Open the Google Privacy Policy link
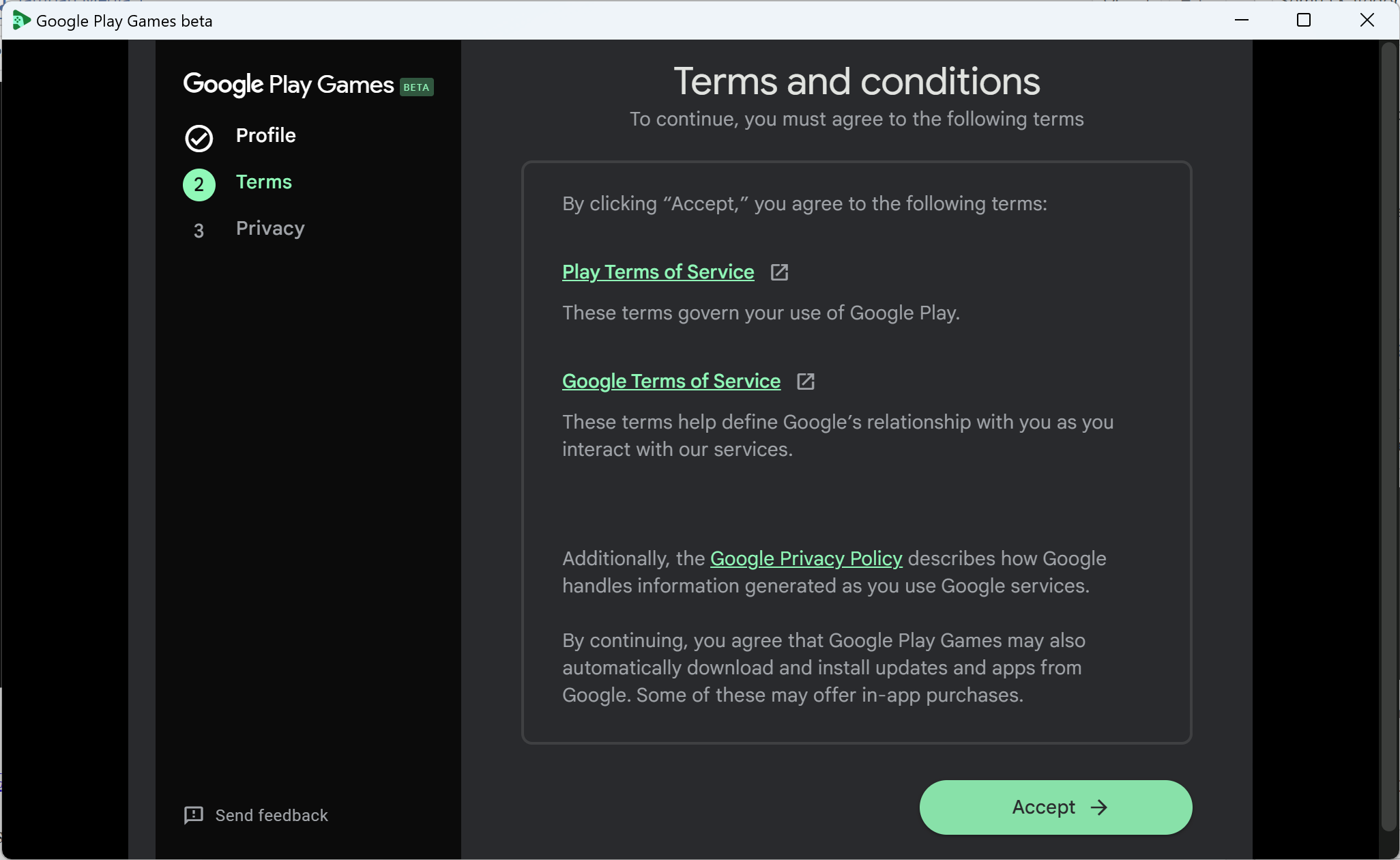The height and width of the screenshot is (860, 1400). pos(806,558)
